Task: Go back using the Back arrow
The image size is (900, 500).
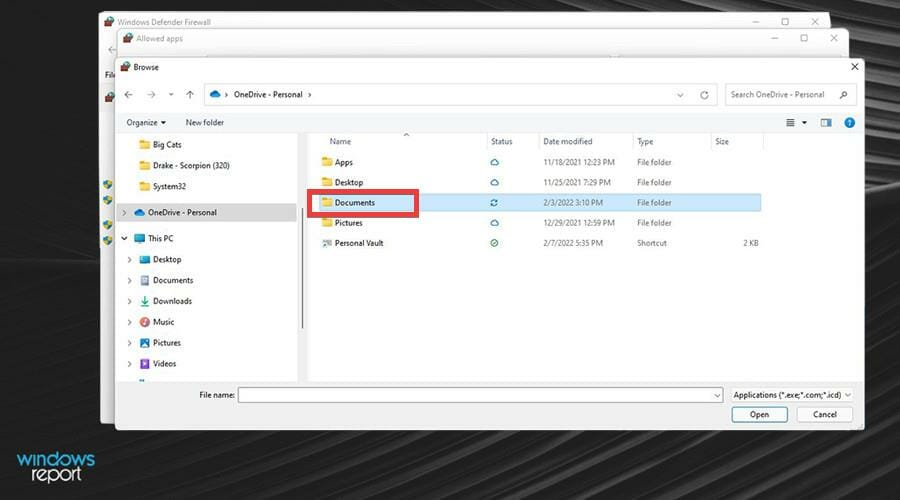Action: [129, 95]
